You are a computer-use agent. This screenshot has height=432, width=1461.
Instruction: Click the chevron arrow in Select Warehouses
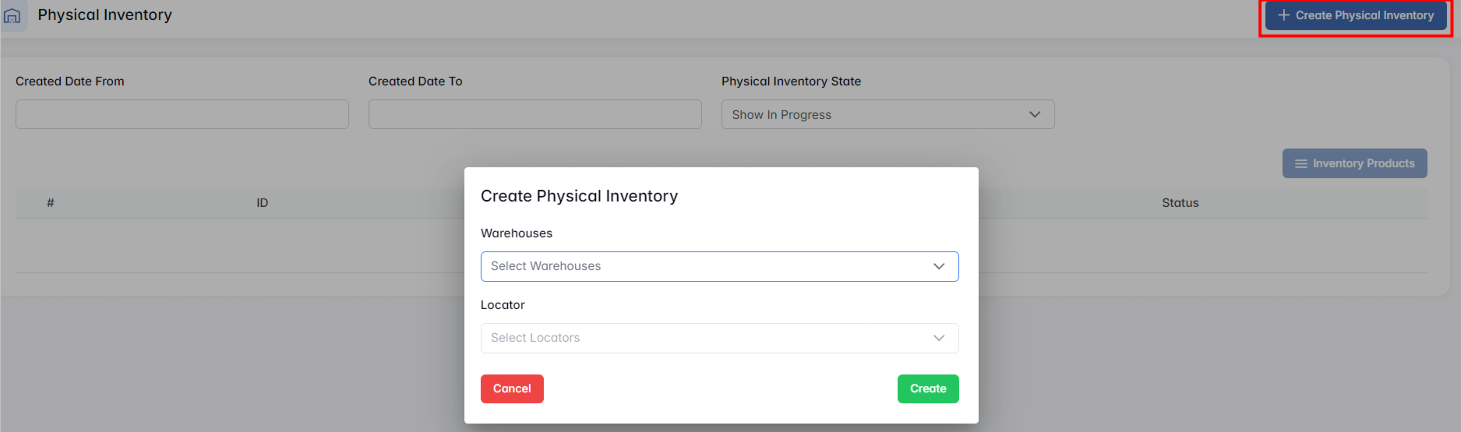938,266
